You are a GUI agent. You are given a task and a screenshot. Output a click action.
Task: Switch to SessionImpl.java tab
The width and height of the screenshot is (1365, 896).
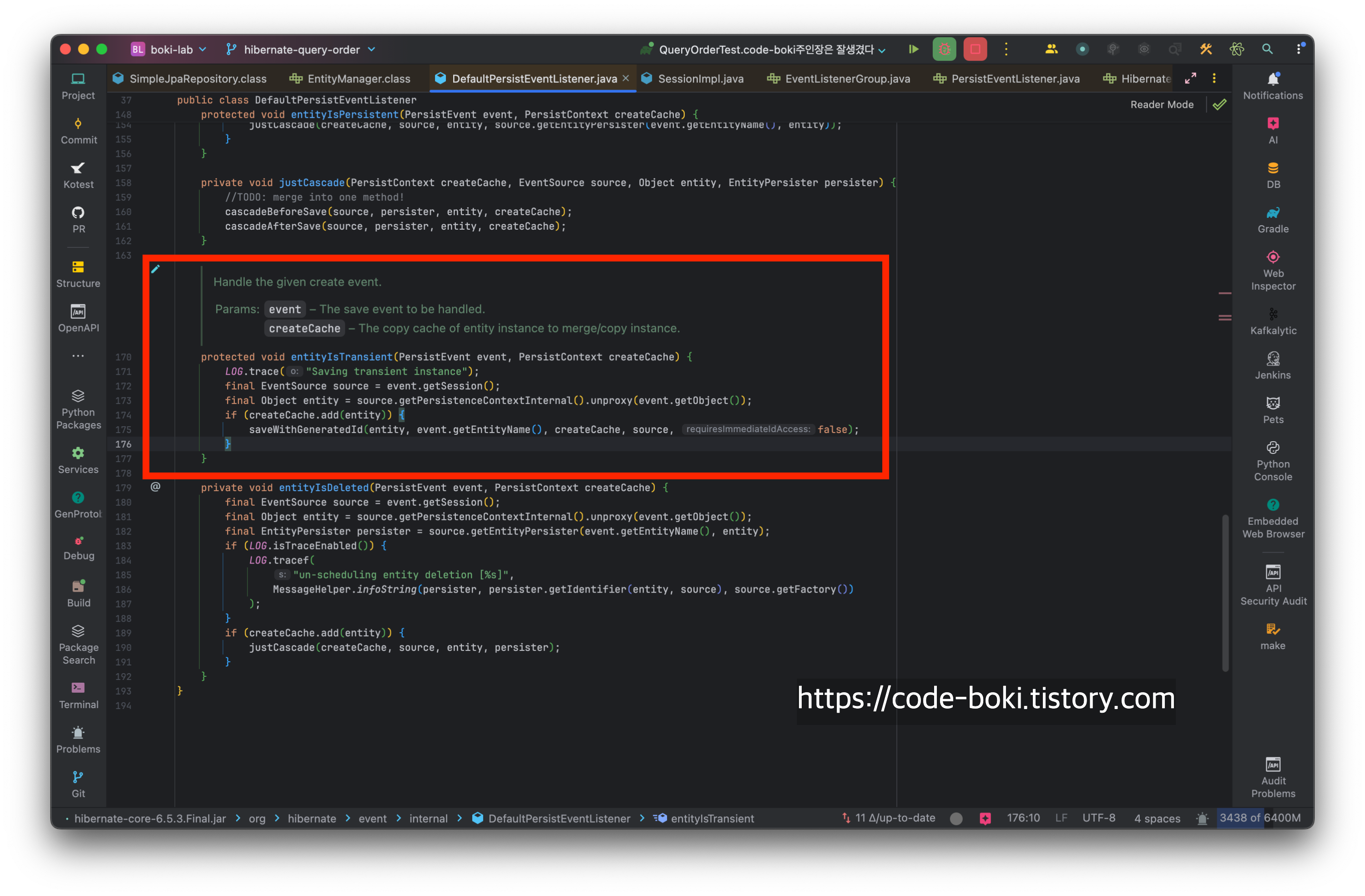(x=700, y=79)
